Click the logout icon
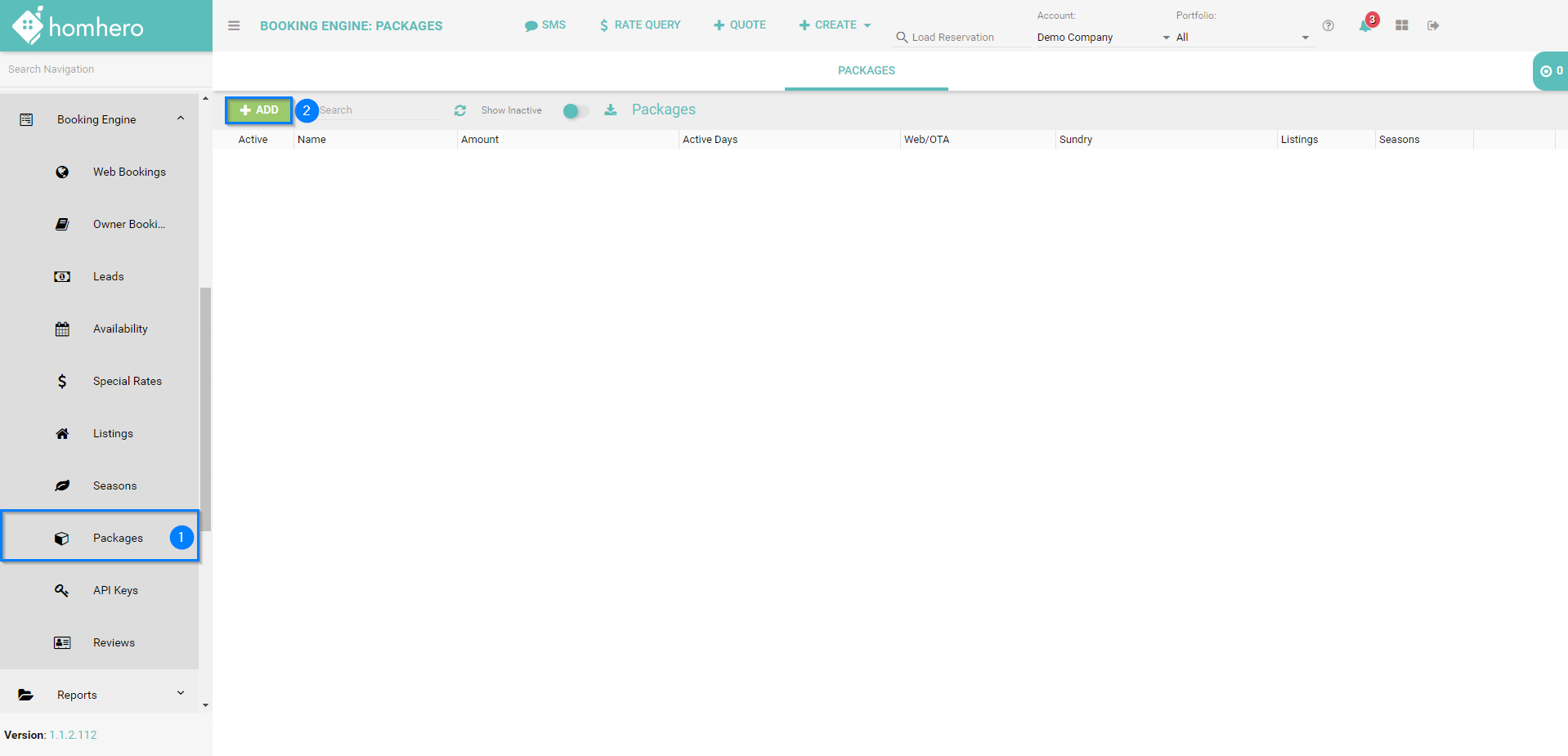1568x756 pixels. point(1433,26)
